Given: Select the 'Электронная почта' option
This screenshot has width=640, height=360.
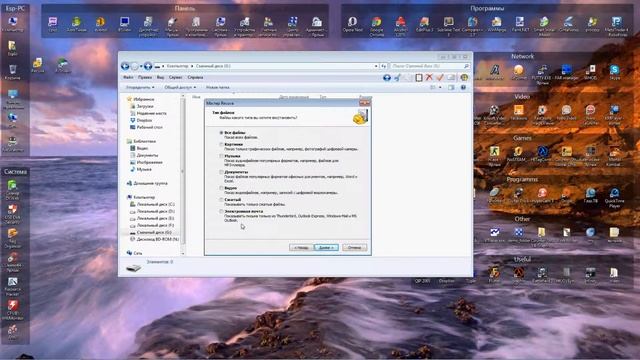Looking at the screenshot, I should click(241, 211).
